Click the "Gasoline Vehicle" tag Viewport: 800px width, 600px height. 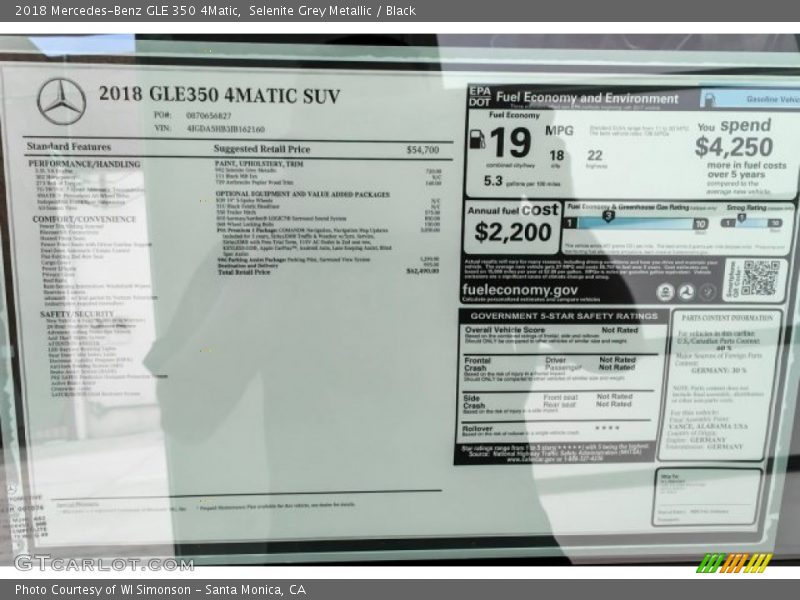point(750,100)
